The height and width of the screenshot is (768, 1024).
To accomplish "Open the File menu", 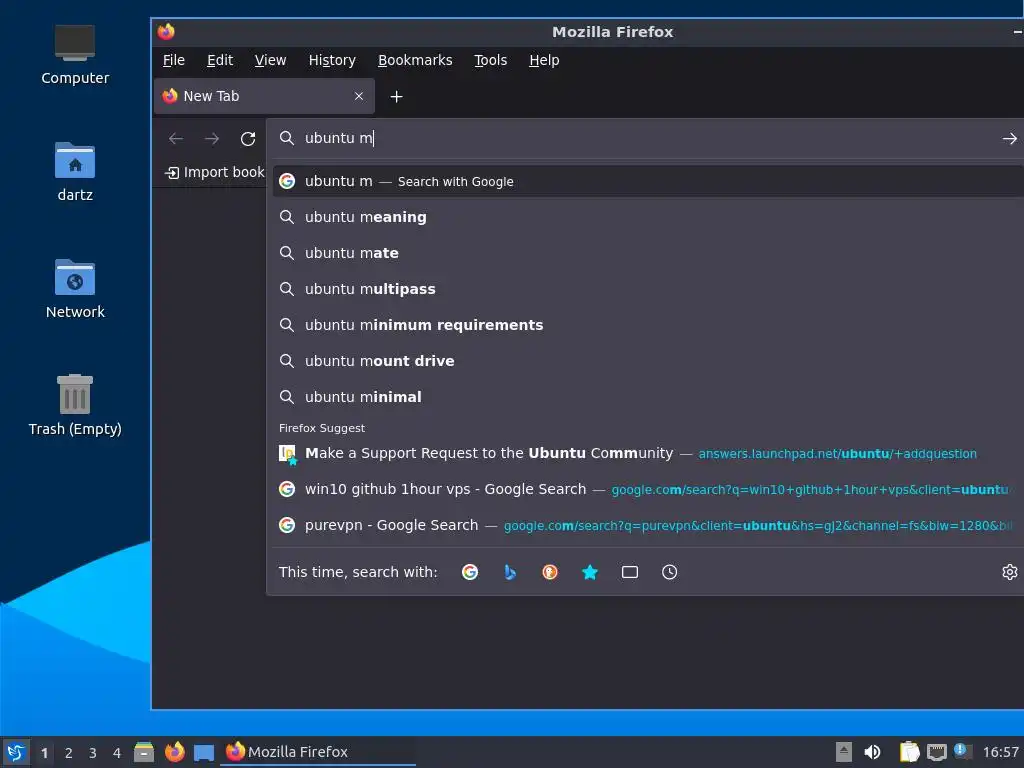I will click(x=174, y=60).
